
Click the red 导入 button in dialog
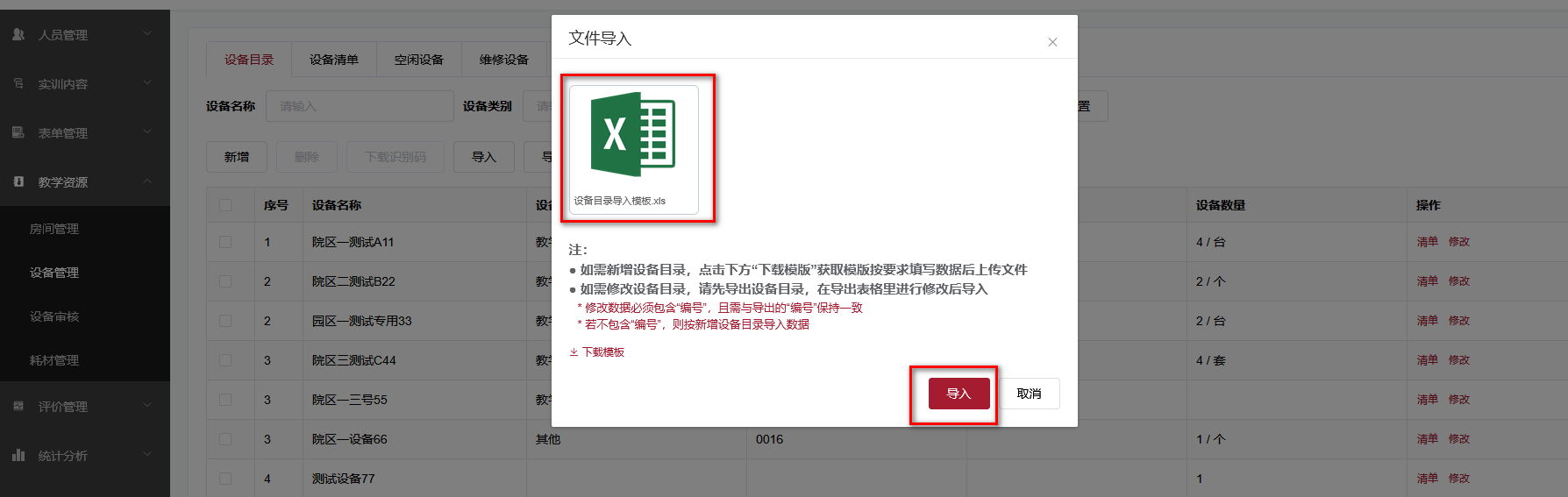(x=959, y=394)
